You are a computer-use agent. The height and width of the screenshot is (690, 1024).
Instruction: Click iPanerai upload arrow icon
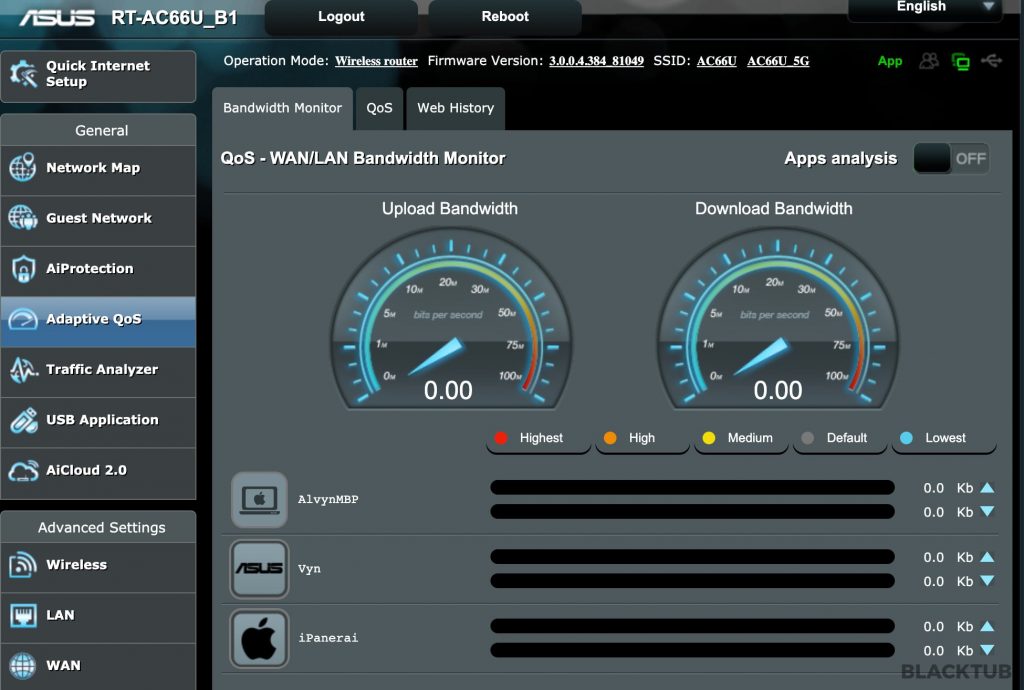(x=987, y=626)
